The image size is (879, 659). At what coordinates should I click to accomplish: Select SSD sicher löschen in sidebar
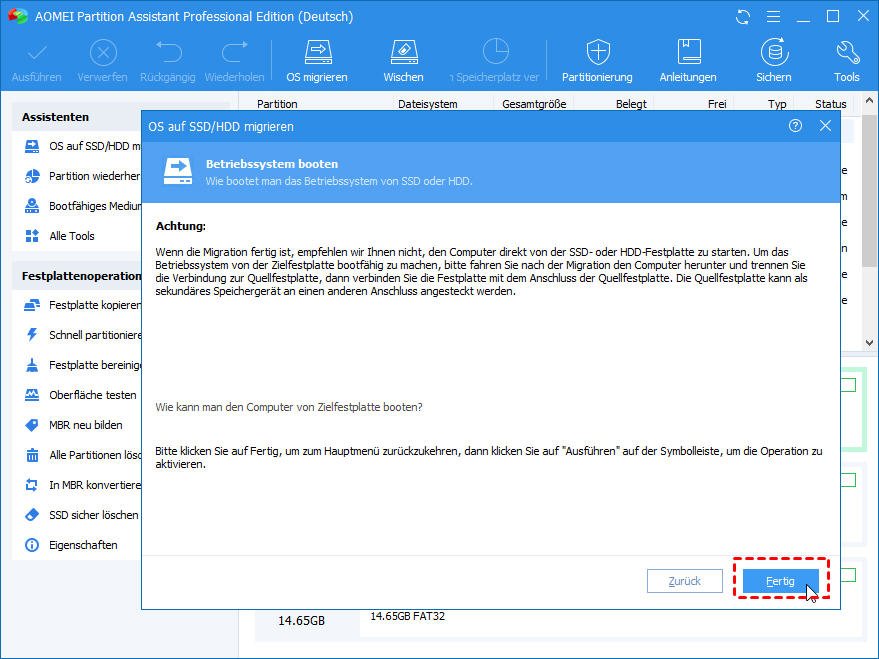pos(82,515)
